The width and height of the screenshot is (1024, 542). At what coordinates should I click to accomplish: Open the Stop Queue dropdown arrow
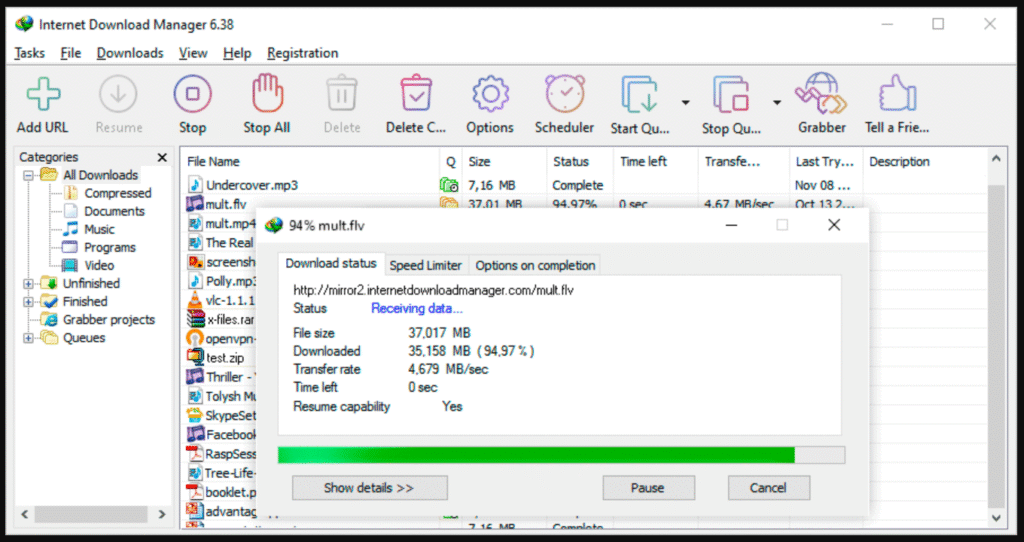[x=776, y=102]
